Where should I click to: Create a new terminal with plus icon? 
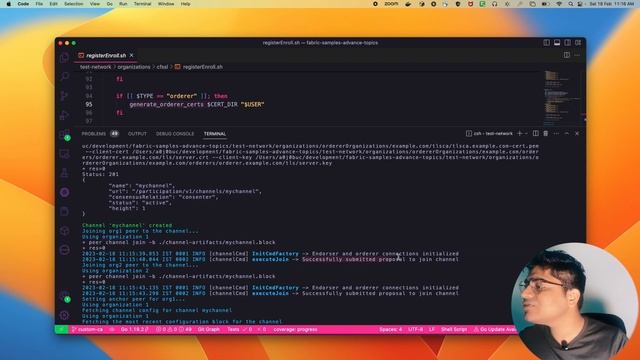(520, 133)
